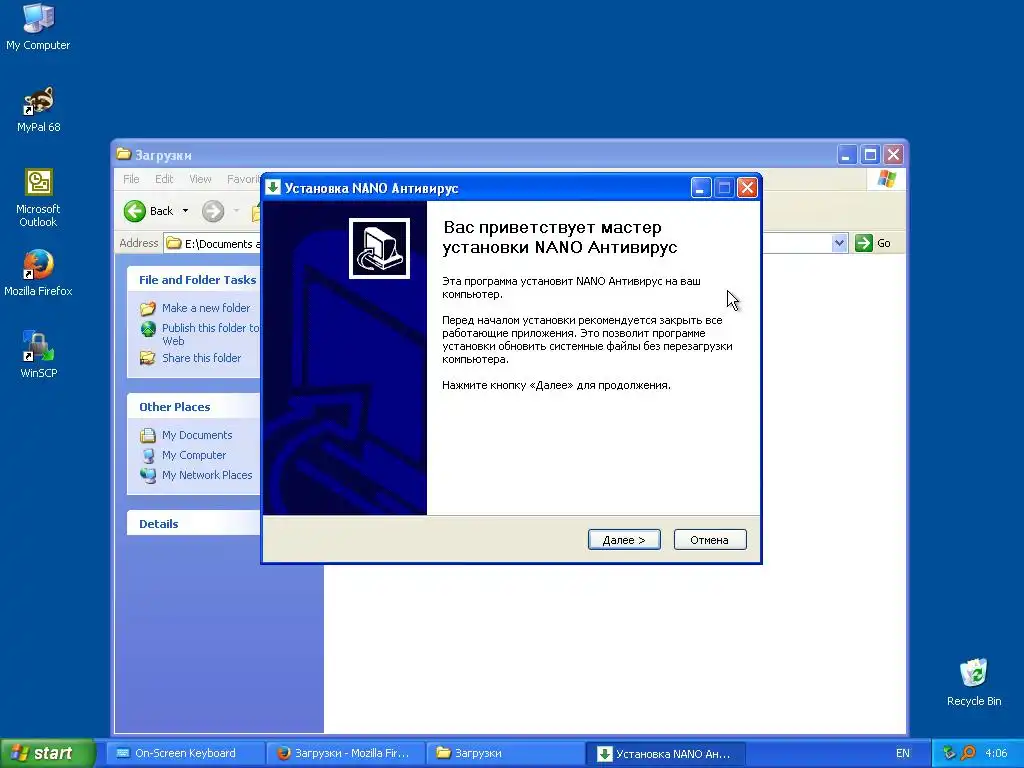Click Share this folder link
This screenshot has height=768, width=1024.
coord(201,358)
